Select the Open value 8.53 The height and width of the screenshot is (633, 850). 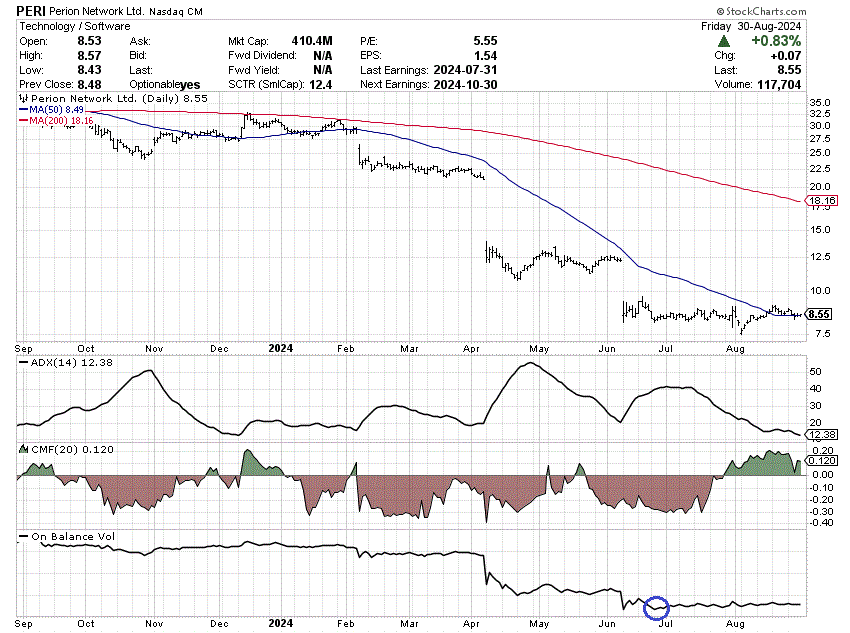89,41
